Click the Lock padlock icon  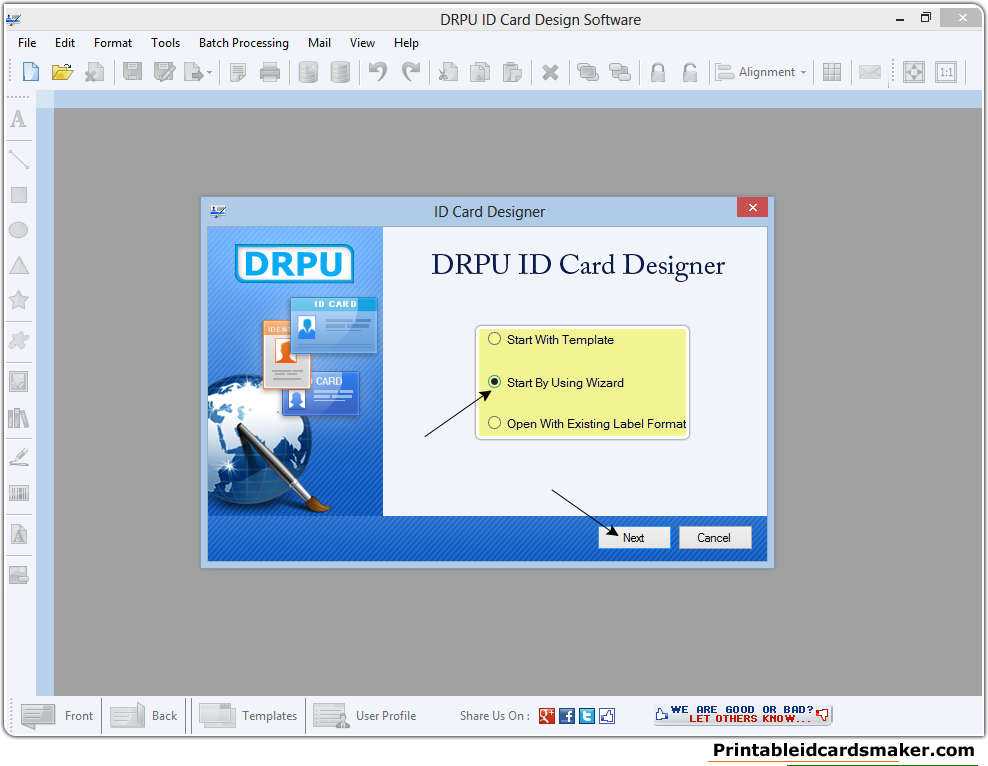(658, 72)
